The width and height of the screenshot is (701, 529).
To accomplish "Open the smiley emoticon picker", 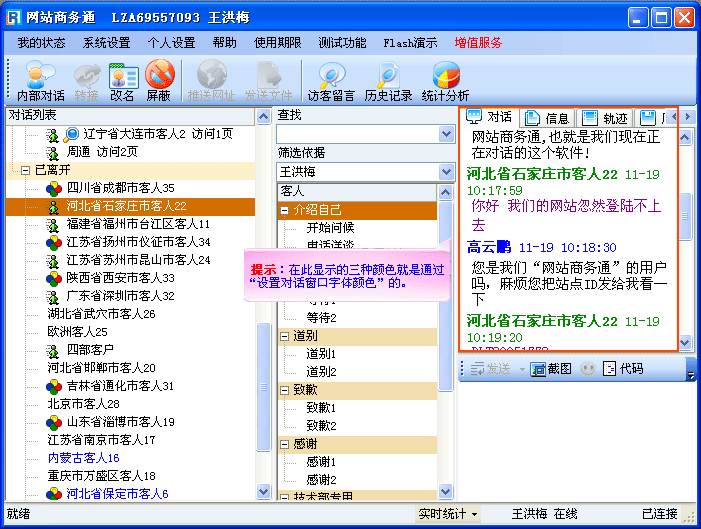I will [x=587, y=369].
